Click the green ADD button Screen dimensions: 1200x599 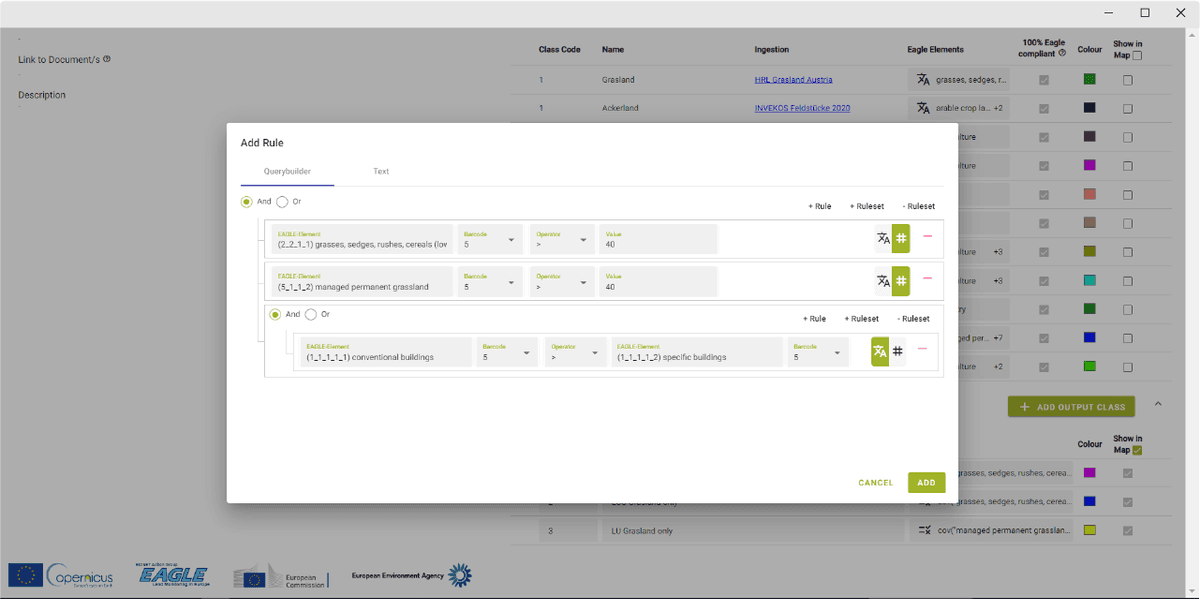click(926, 483)
